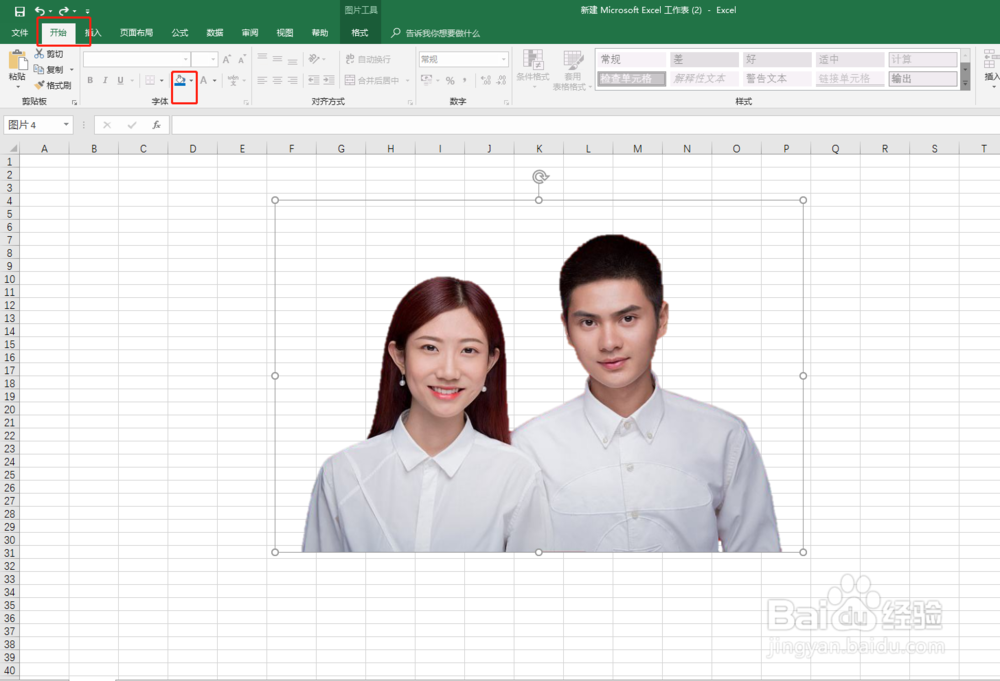1000x681 pixels.
Task: Click the align right icon
Action: tap(293, 80)
